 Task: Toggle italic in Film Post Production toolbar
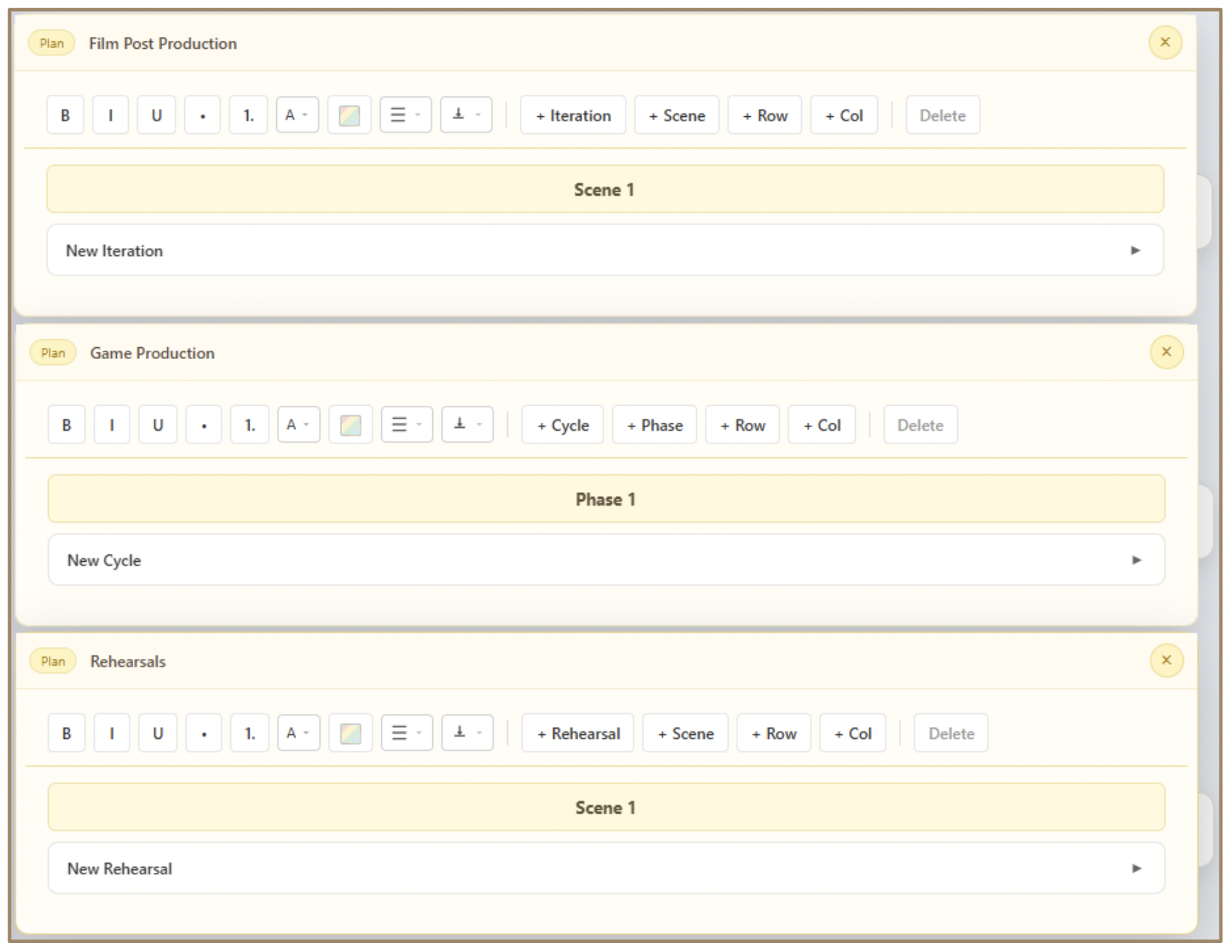click(x=111, y=115)
